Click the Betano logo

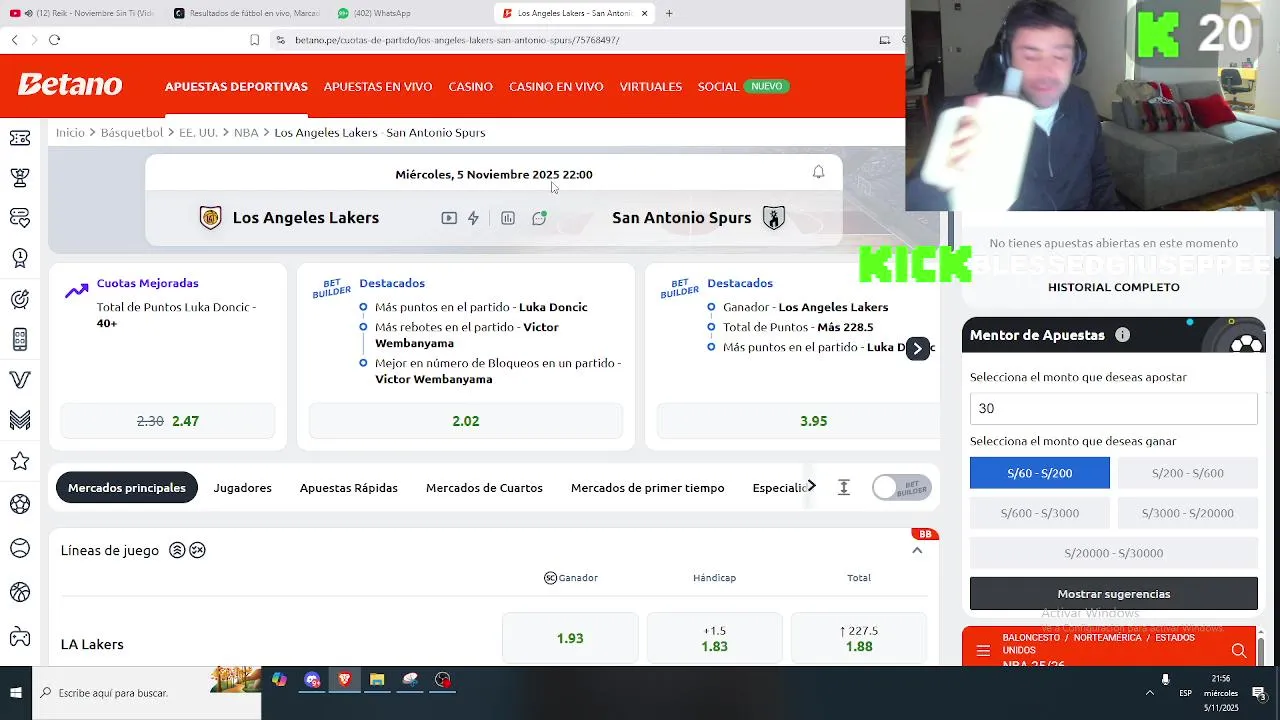point(70,85)
